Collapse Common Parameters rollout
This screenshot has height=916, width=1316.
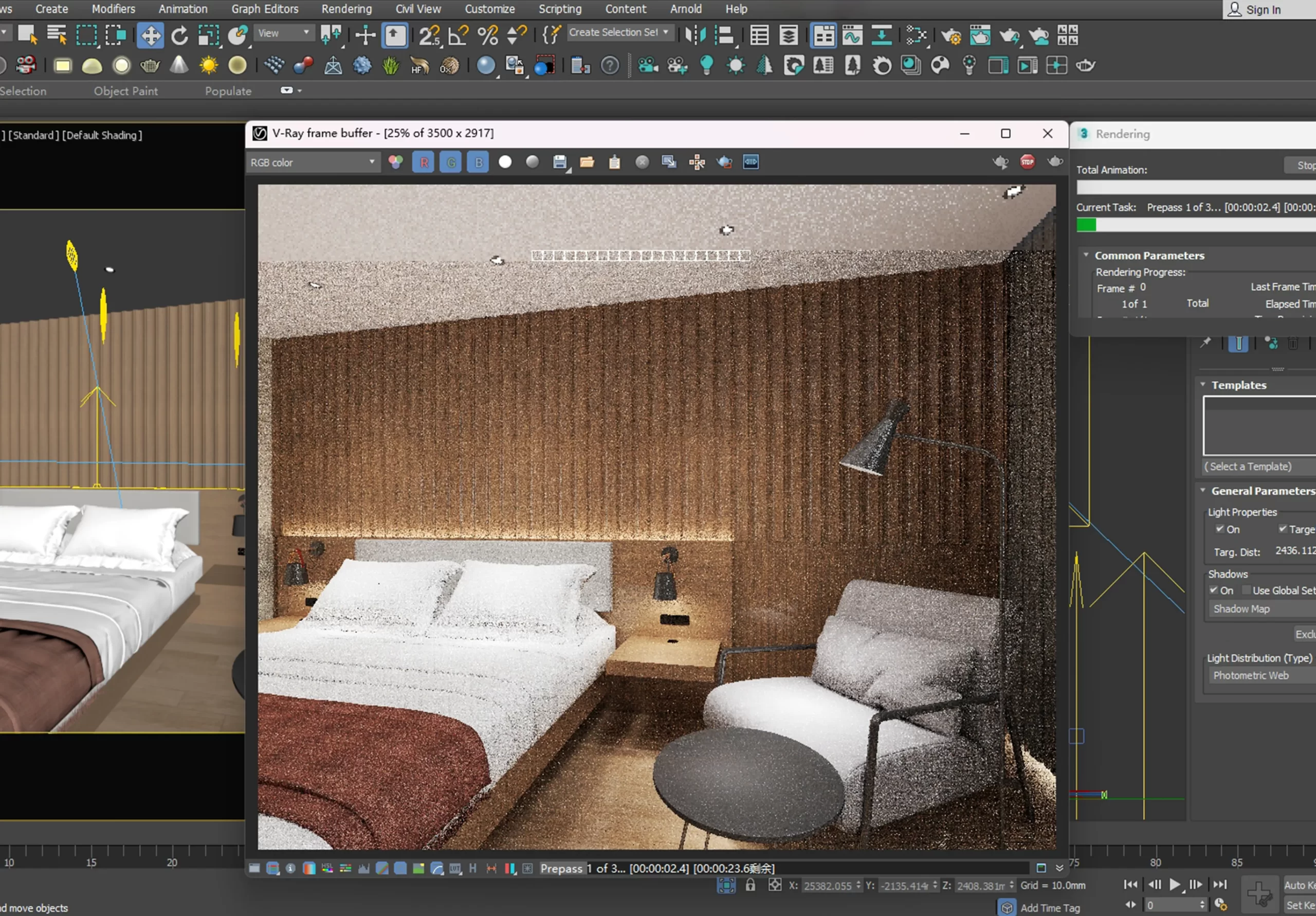coord(1086,255)
